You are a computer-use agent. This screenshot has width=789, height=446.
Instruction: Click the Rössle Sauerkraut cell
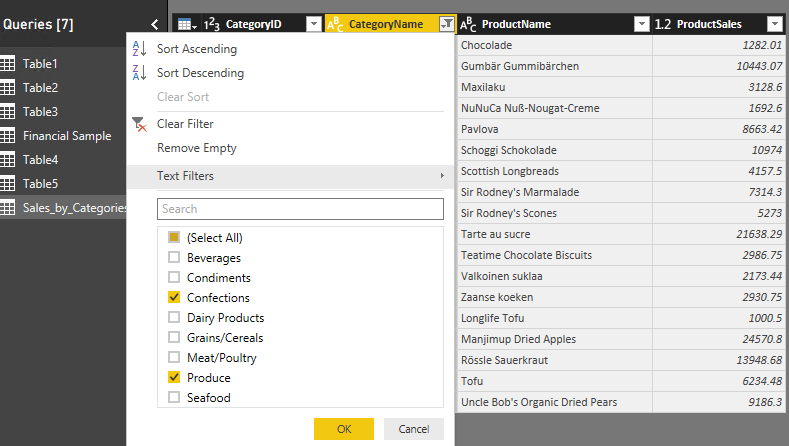555,360
